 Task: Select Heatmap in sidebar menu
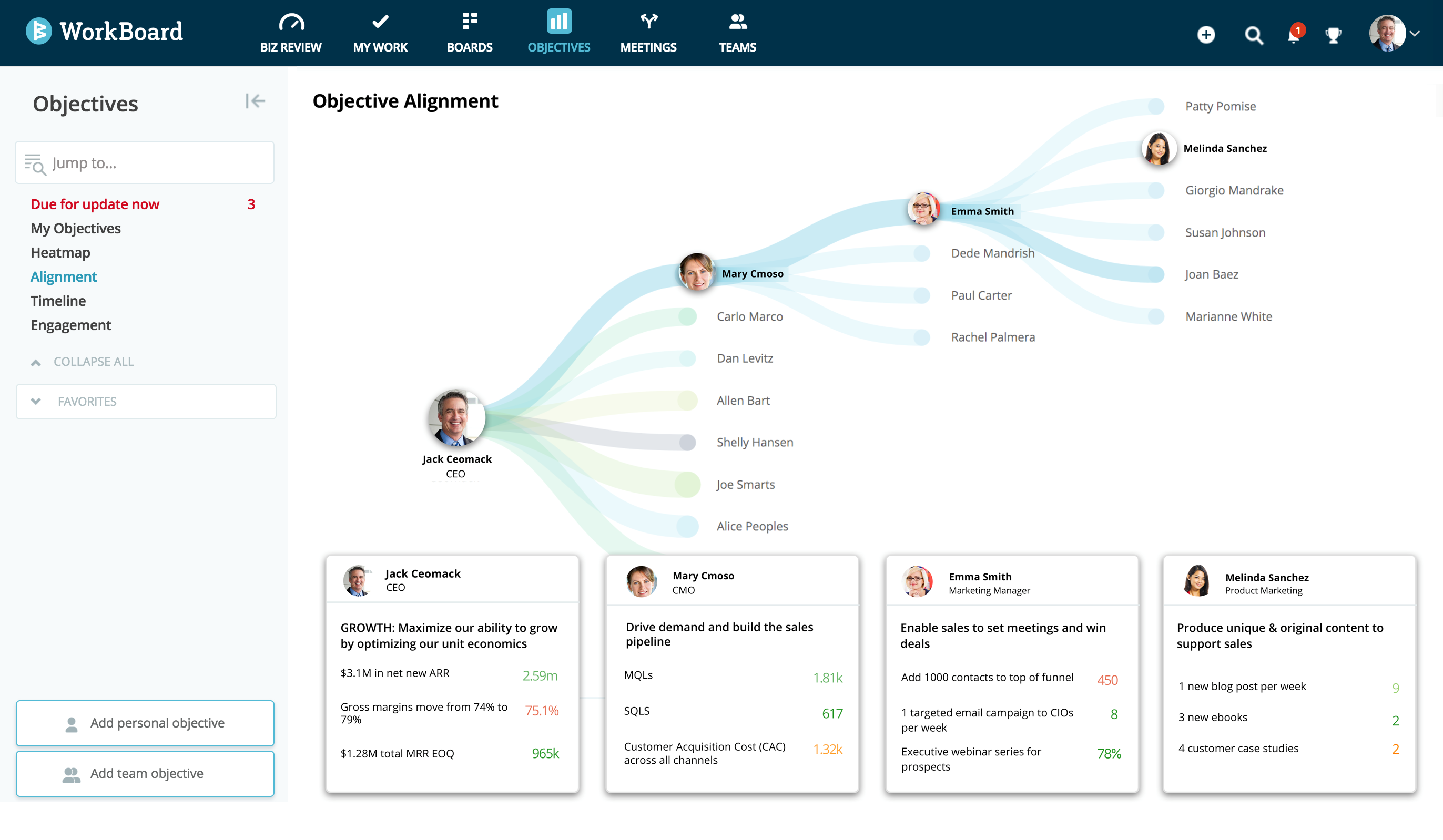(60, 252)
